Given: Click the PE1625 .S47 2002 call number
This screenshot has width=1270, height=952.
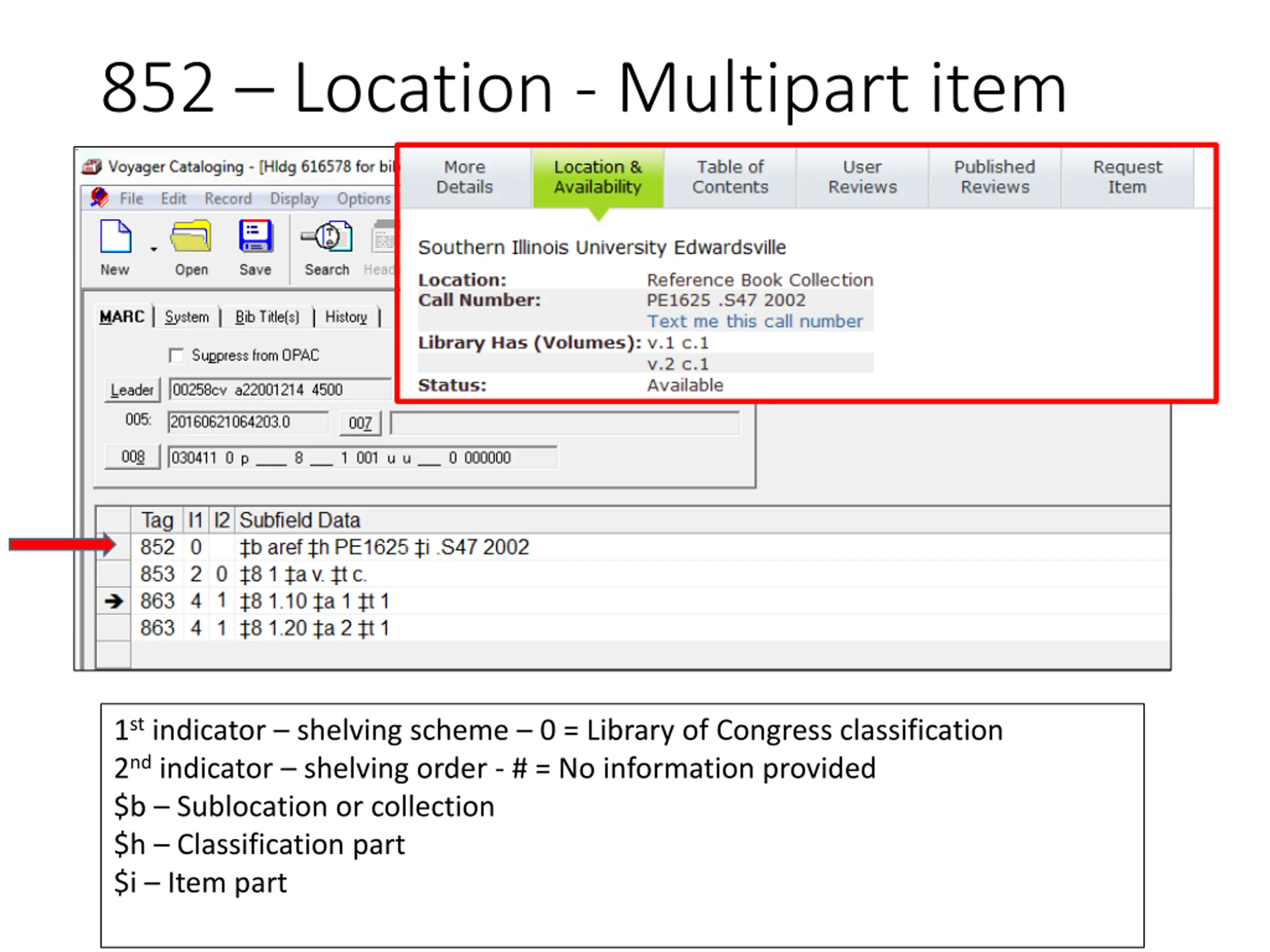Looking at the screenshot, I should (726, 300).
